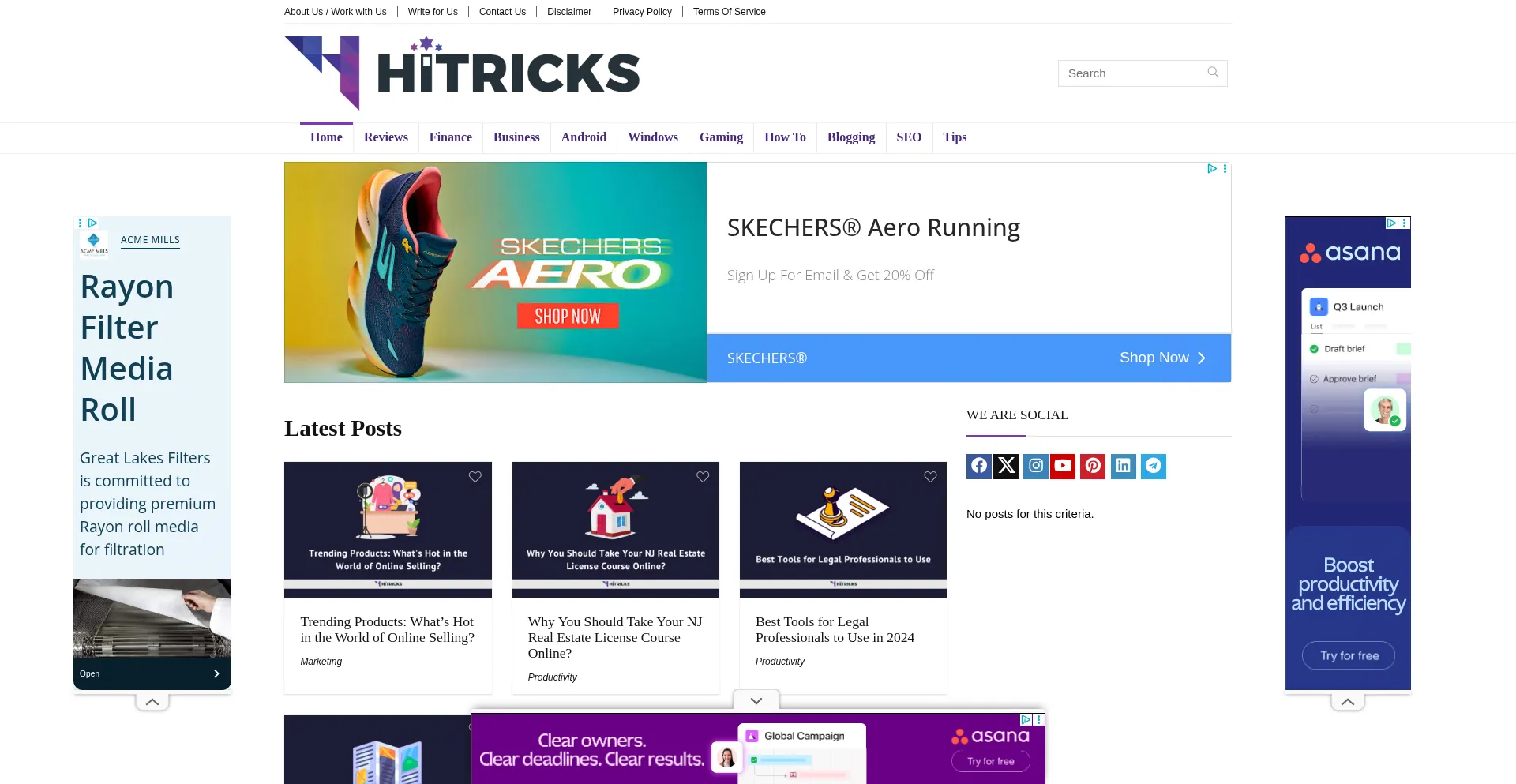Favorite the NJ Real Estate post with heart
This screenshot has width=1516, height=784.
703,477
